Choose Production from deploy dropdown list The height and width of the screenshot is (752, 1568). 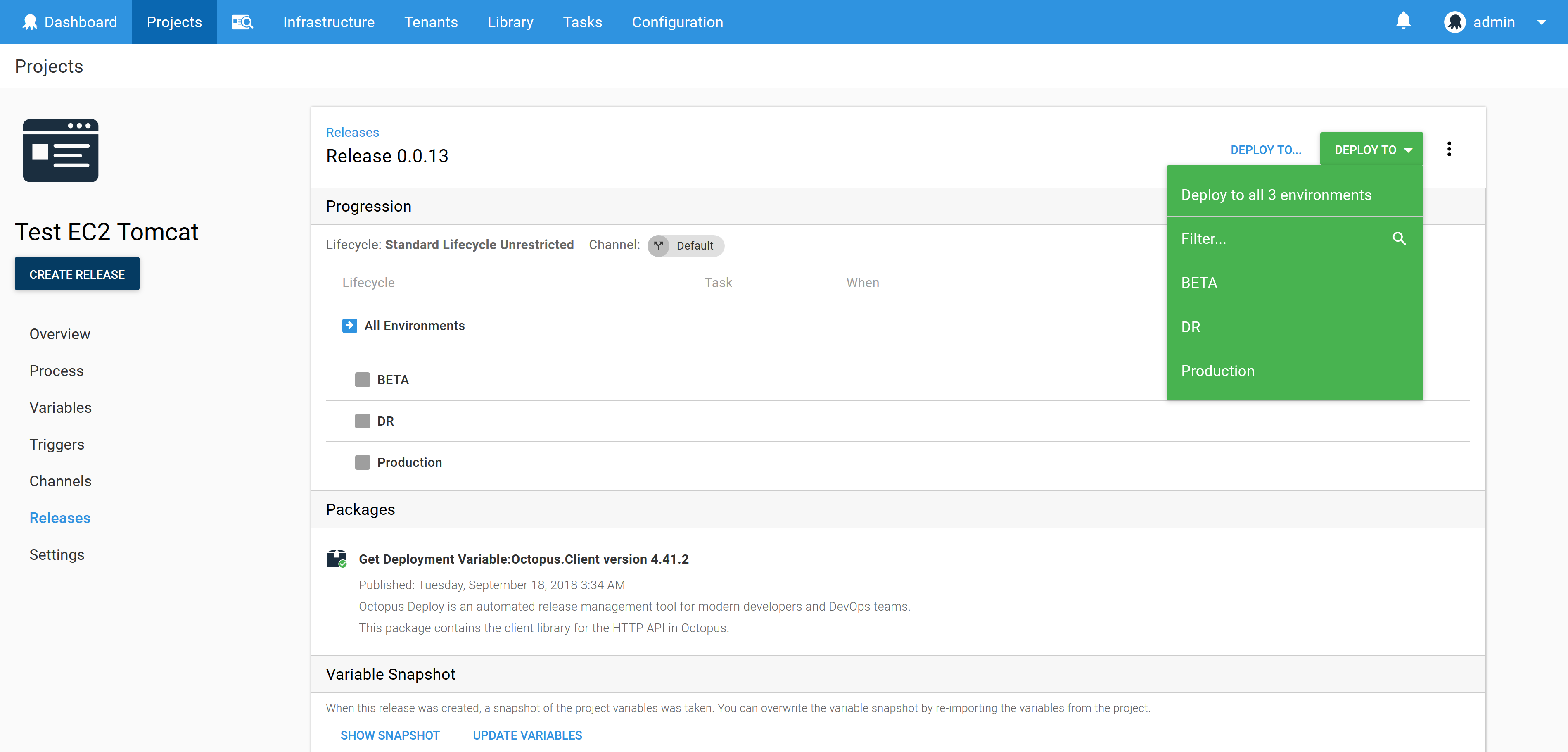point(1217,371)
